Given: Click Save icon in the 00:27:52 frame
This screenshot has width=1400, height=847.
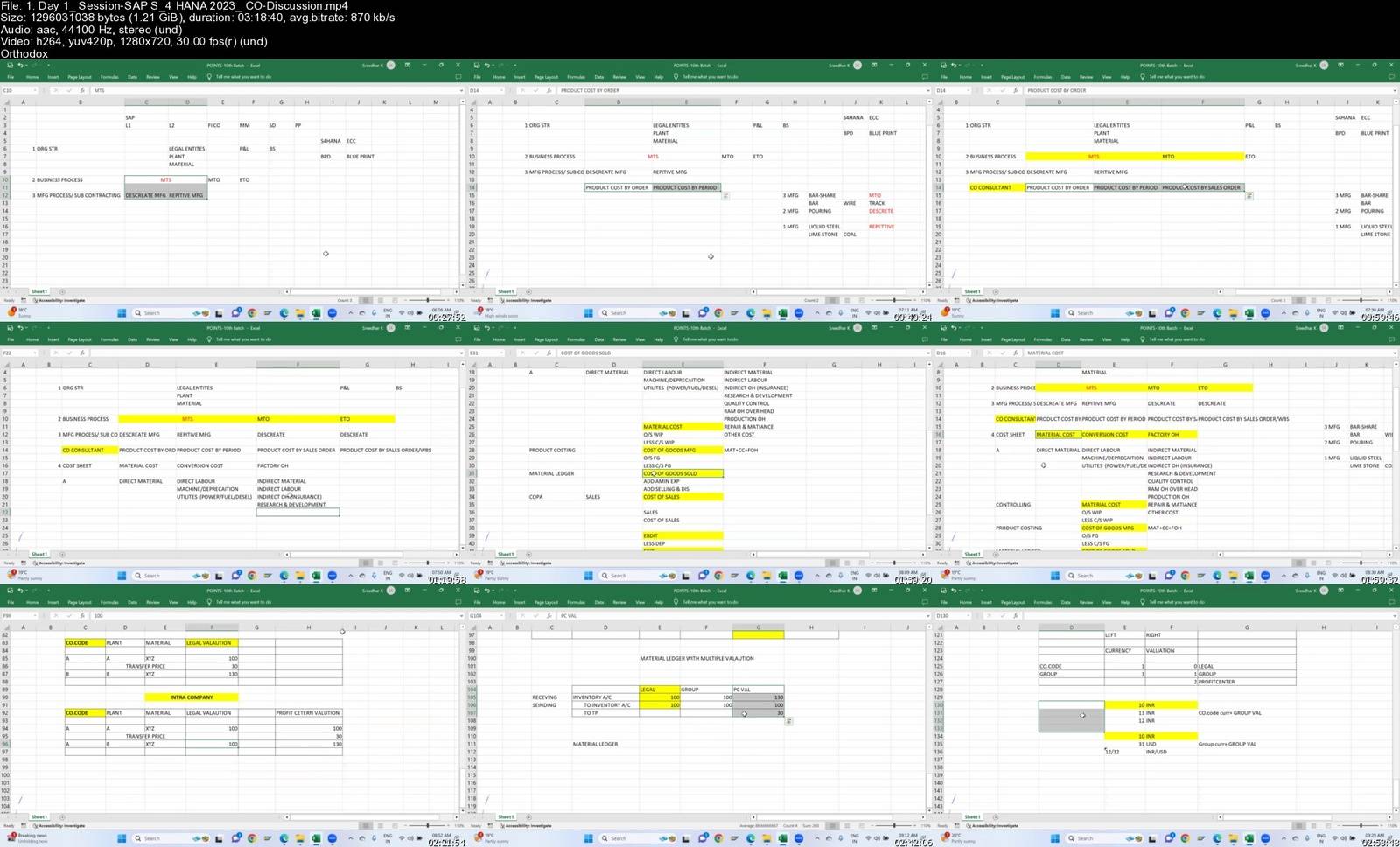Looking at the screenshot, I should coord(10,66).
